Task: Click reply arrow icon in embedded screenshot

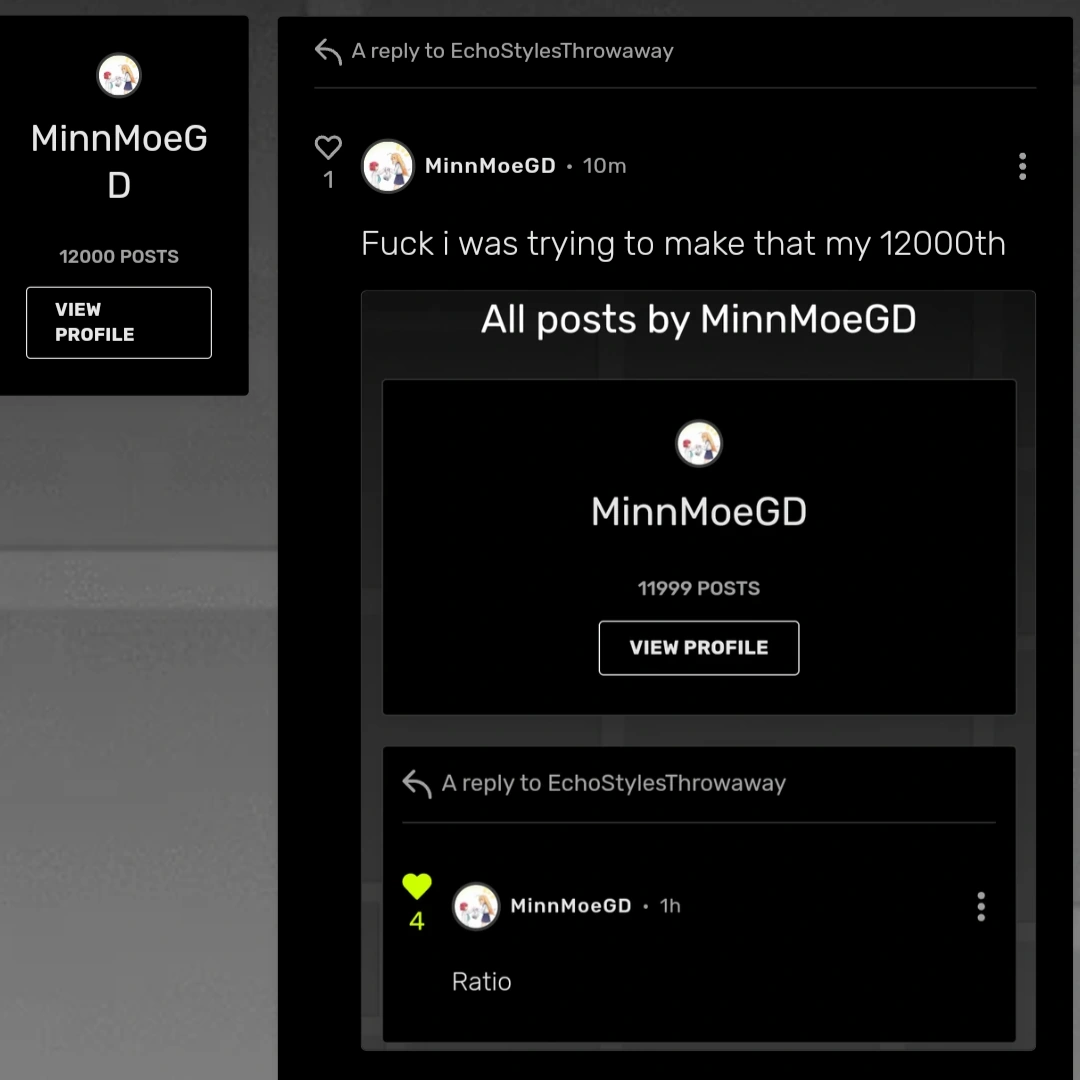Action: [417, 783]
